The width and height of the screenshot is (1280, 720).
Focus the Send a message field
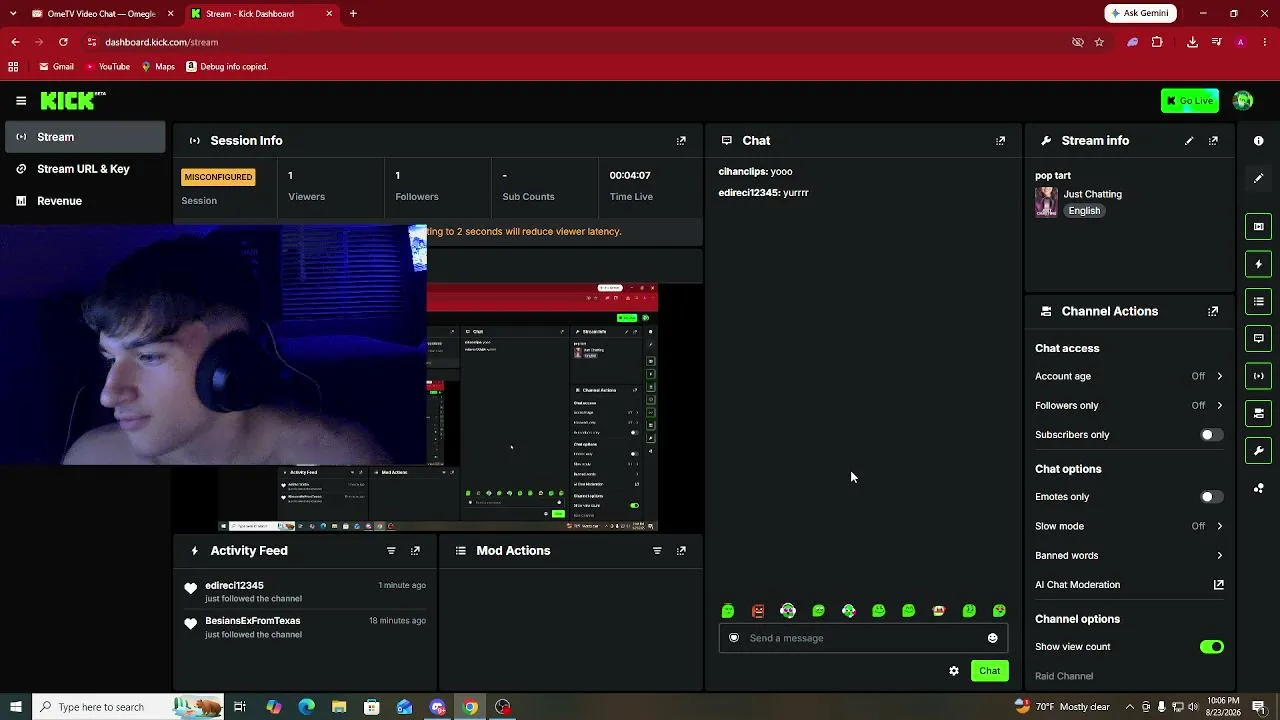[x=863, y=638]
